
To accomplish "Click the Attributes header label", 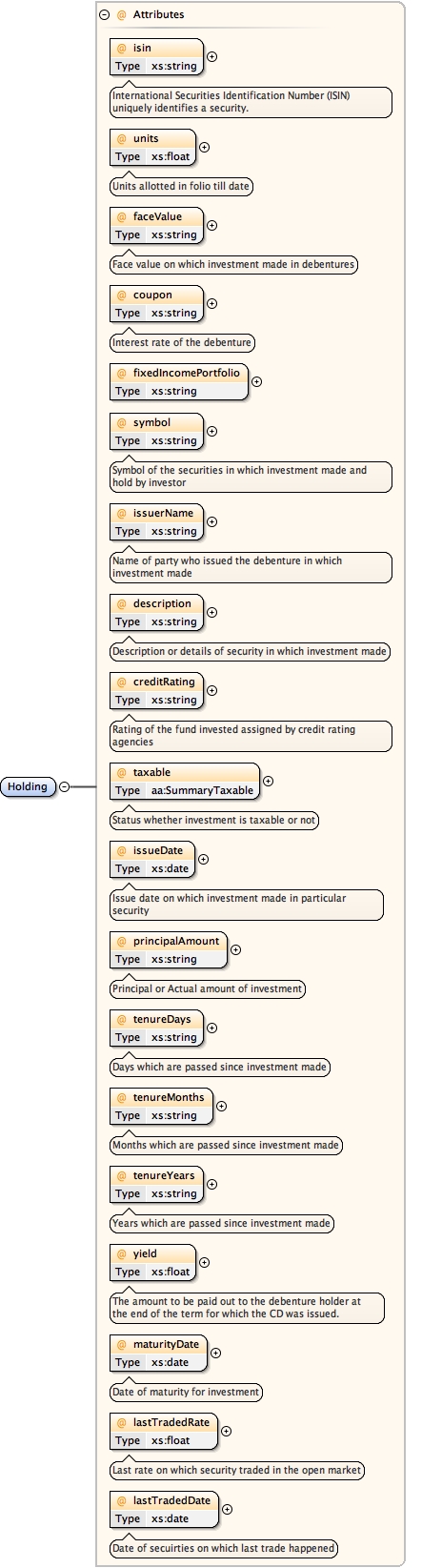I will 158,15.
